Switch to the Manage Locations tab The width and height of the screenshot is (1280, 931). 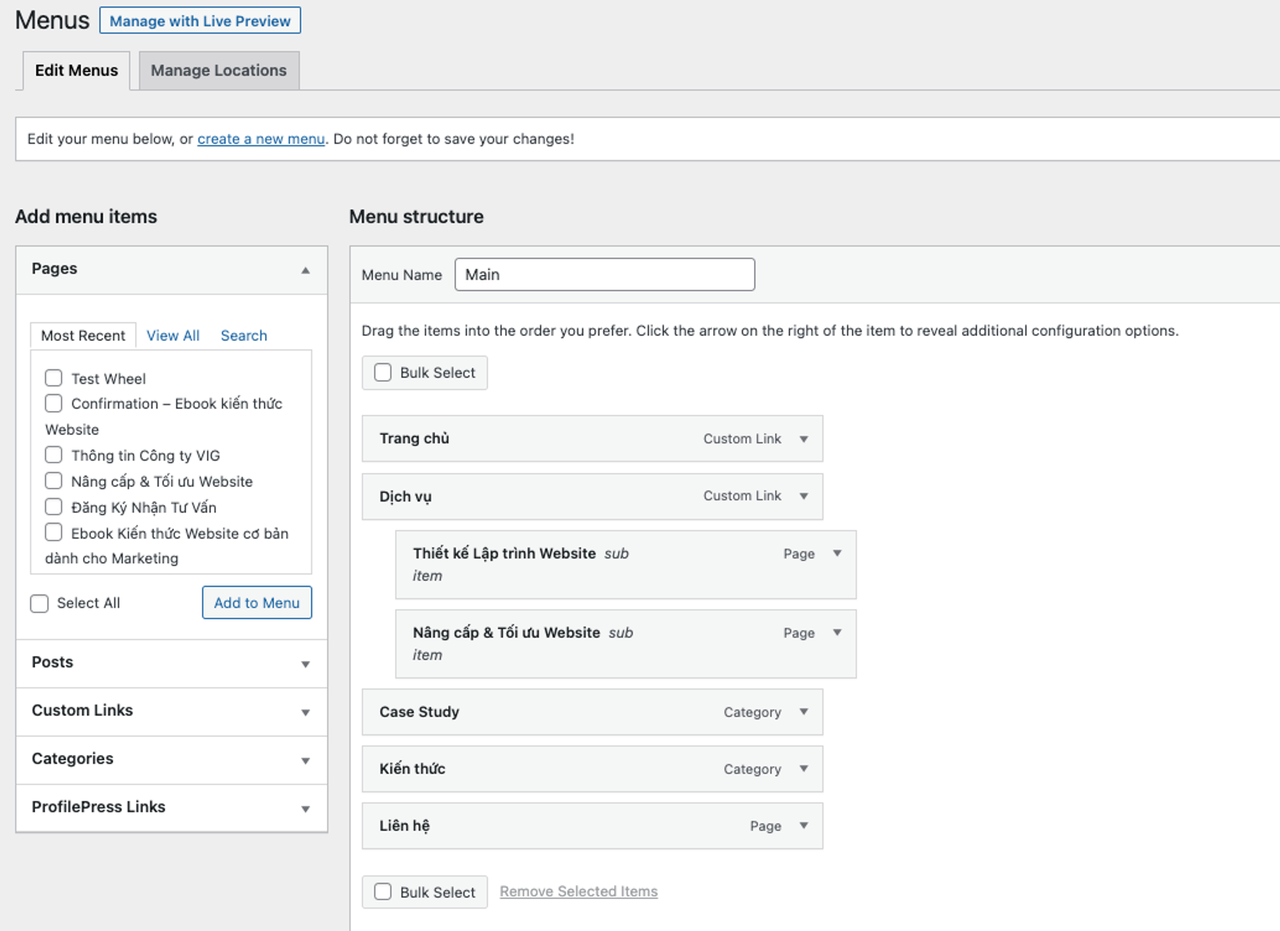click(x=218, y=71)
